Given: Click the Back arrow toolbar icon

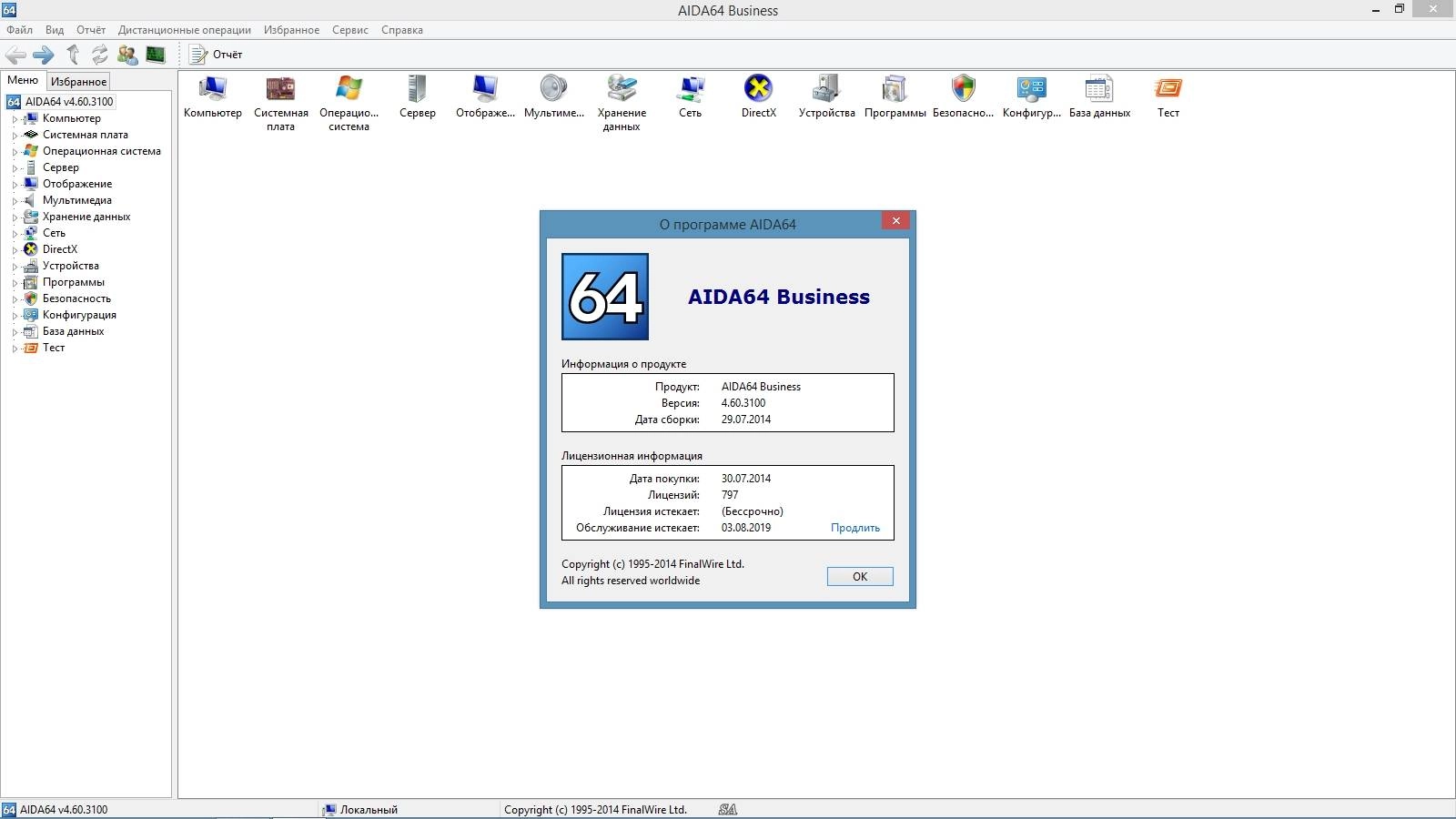Looking at the screenshot, I should click(15, 55).
